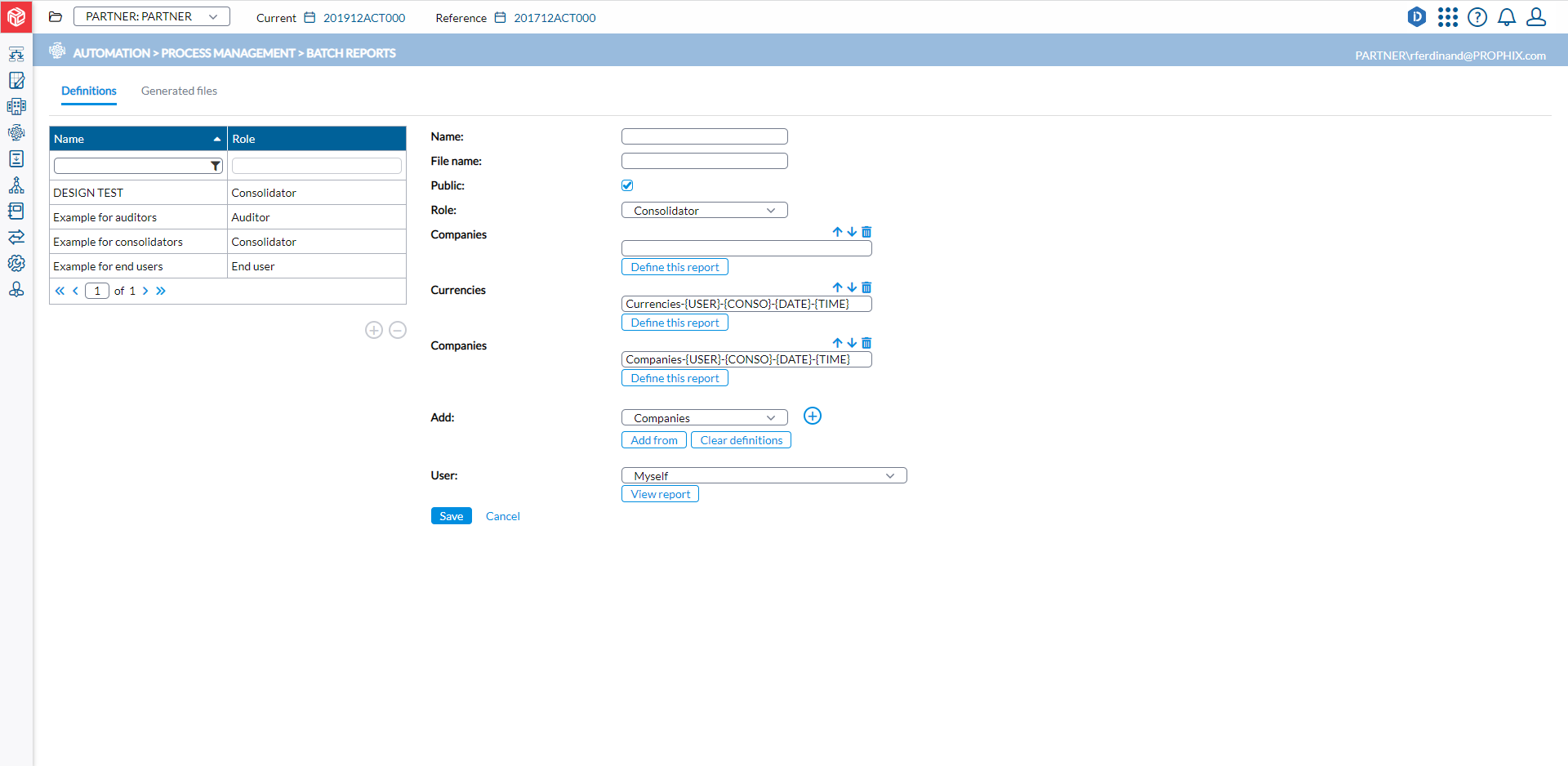The height and width of the screenshot is (766, 1568).
Task: Click the notifications bell icon
Action: [x=1507, y=17]
